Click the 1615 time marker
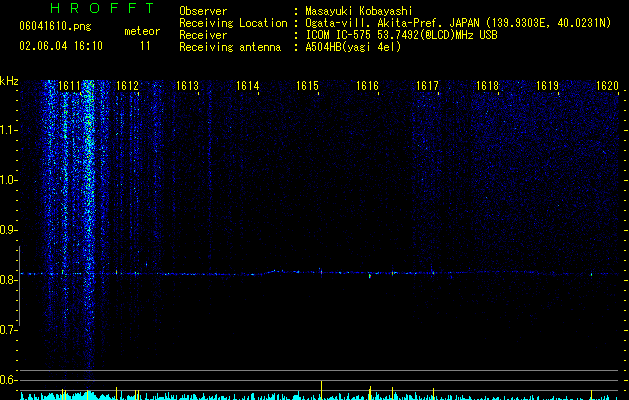The image size is (629, 400). (x=307, y=86)
